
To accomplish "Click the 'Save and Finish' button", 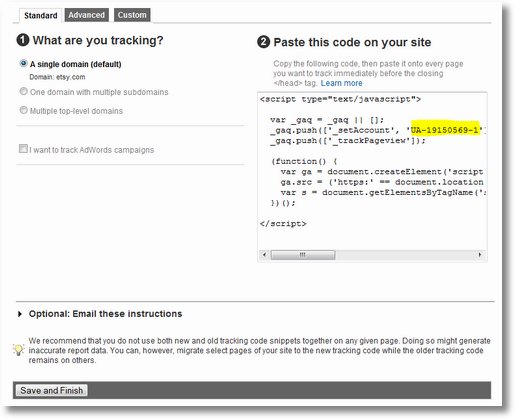I will (52, 390).
